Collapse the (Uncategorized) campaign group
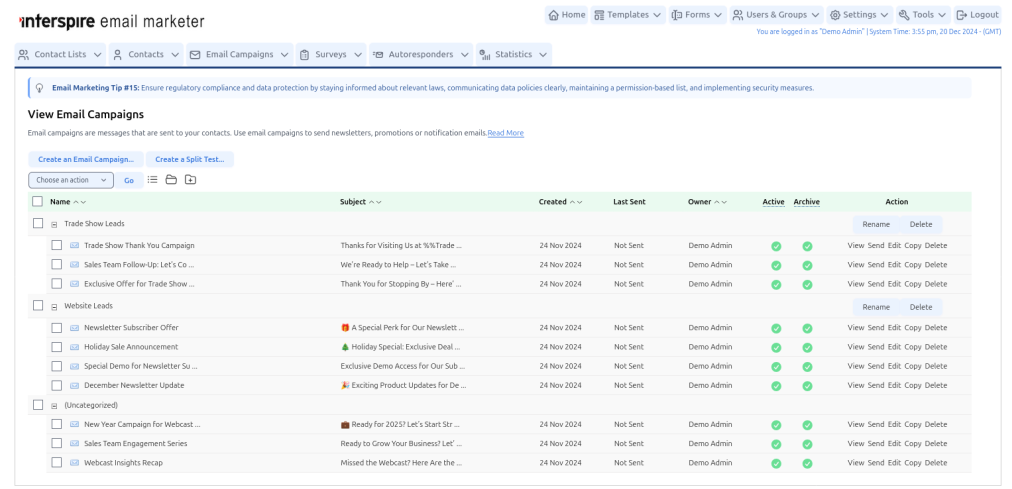1012x489 pixels. tap(55, 406)
